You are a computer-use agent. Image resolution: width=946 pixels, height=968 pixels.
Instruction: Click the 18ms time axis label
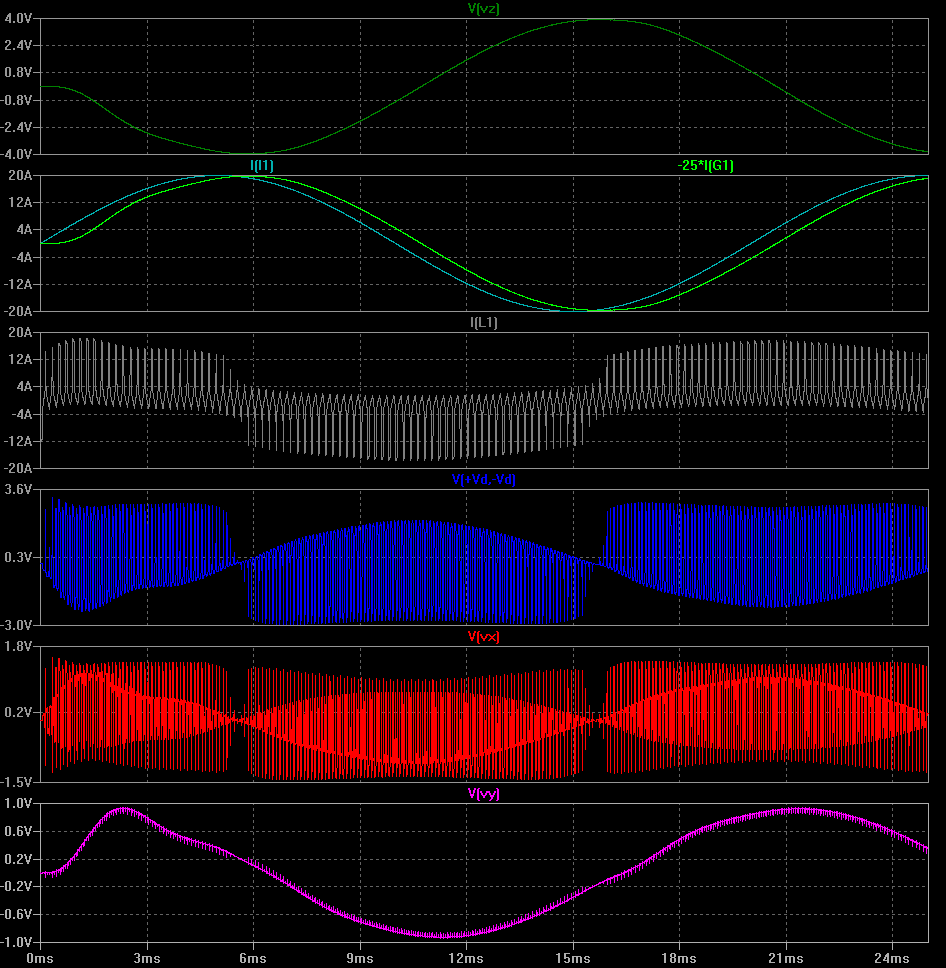tap(679, 958)
